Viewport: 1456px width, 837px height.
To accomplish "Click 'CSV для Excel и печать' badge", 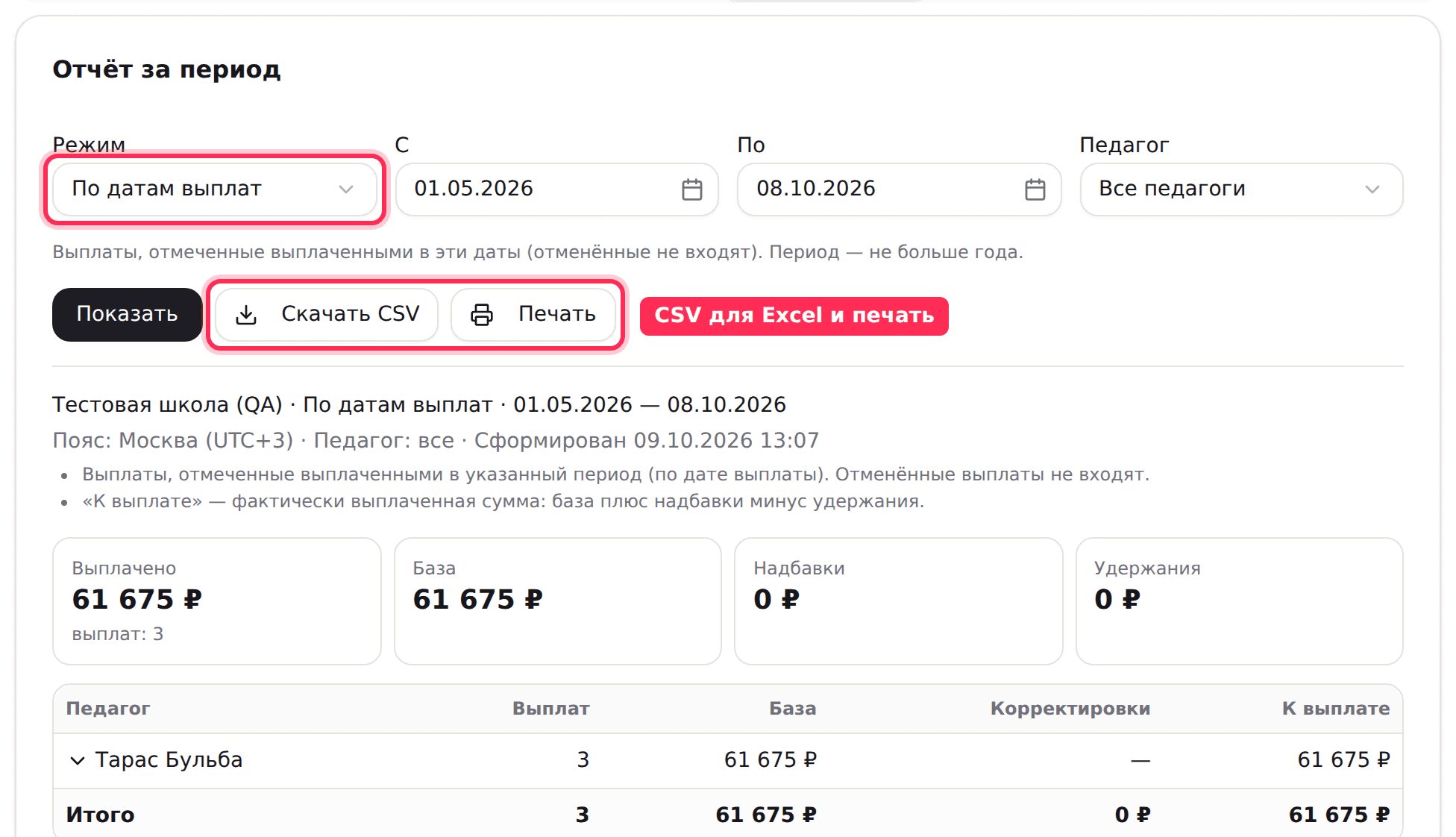I will (794, 316).
